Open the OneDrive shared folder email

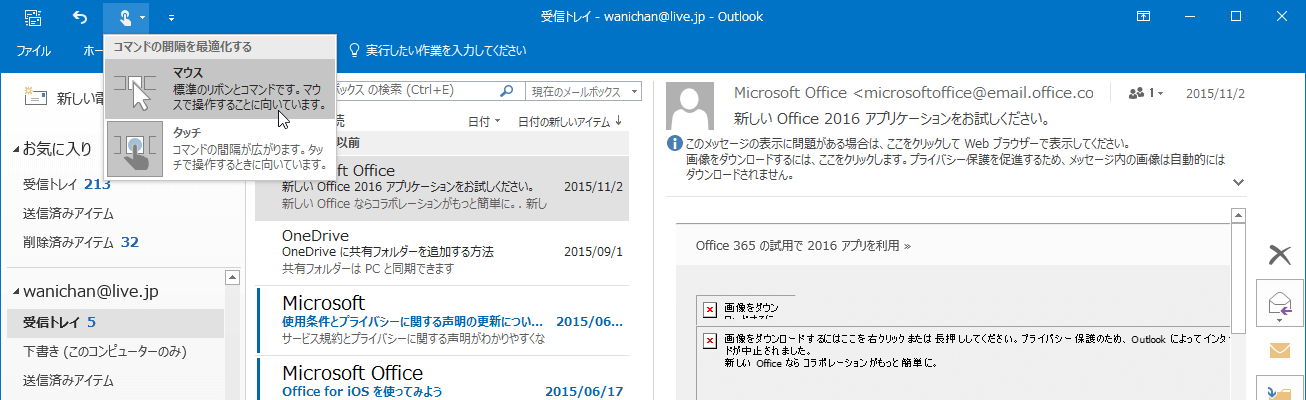(x=441, y=251)
